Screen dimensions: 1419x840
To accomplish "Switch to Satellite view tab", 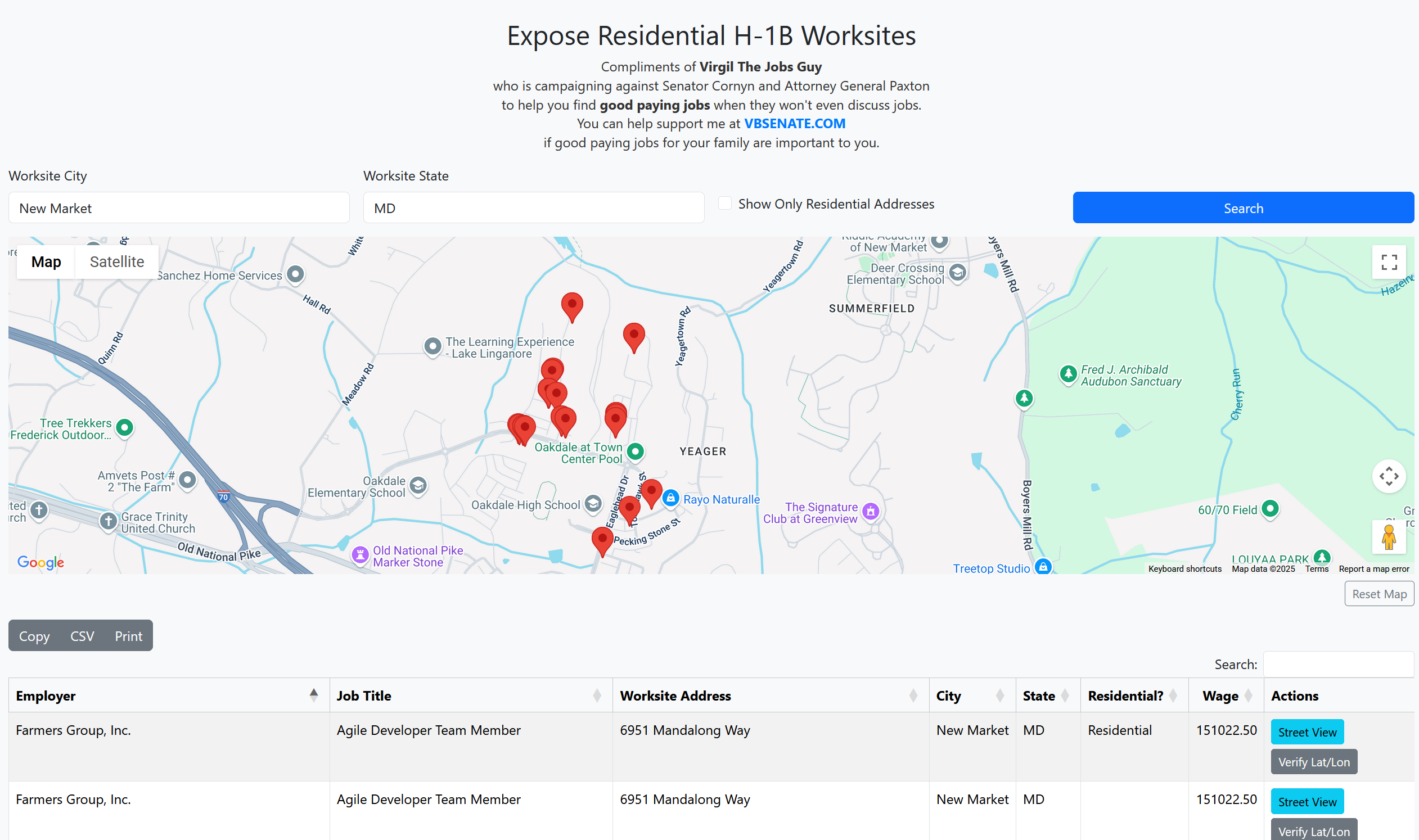I will tap(116, 262).
